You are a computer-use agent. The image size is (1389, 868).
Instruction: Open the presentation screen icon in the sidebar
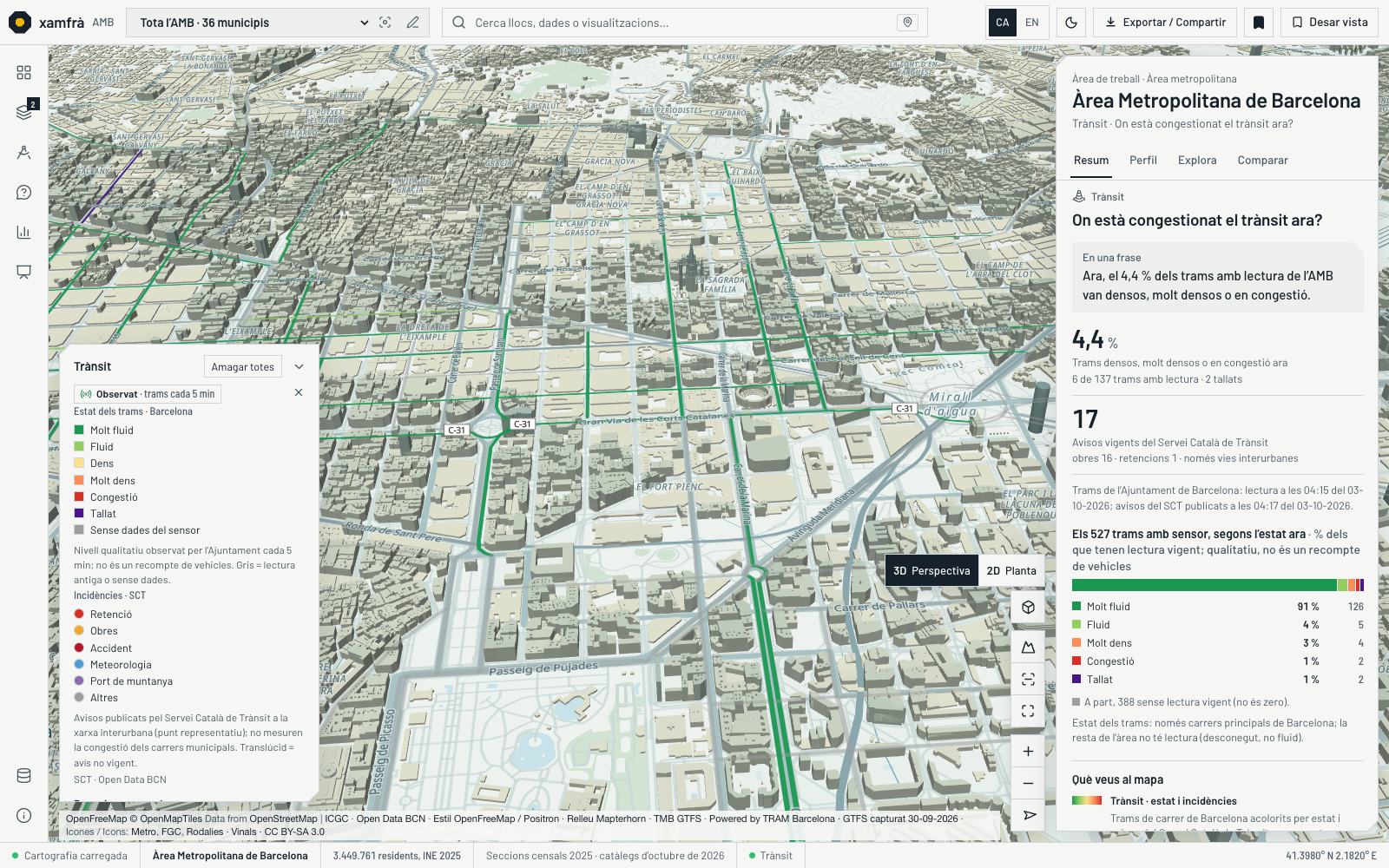coord(23,272)
